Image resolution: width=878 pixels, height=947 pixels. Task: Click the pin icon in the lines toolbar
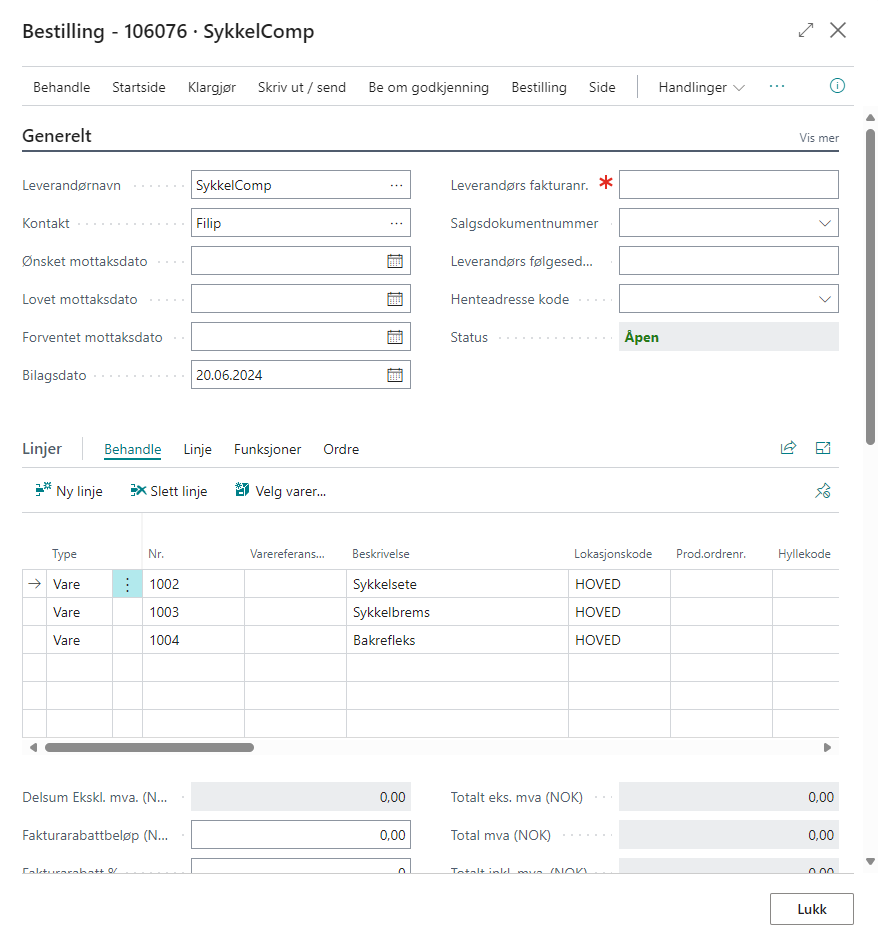coord(823,490)
